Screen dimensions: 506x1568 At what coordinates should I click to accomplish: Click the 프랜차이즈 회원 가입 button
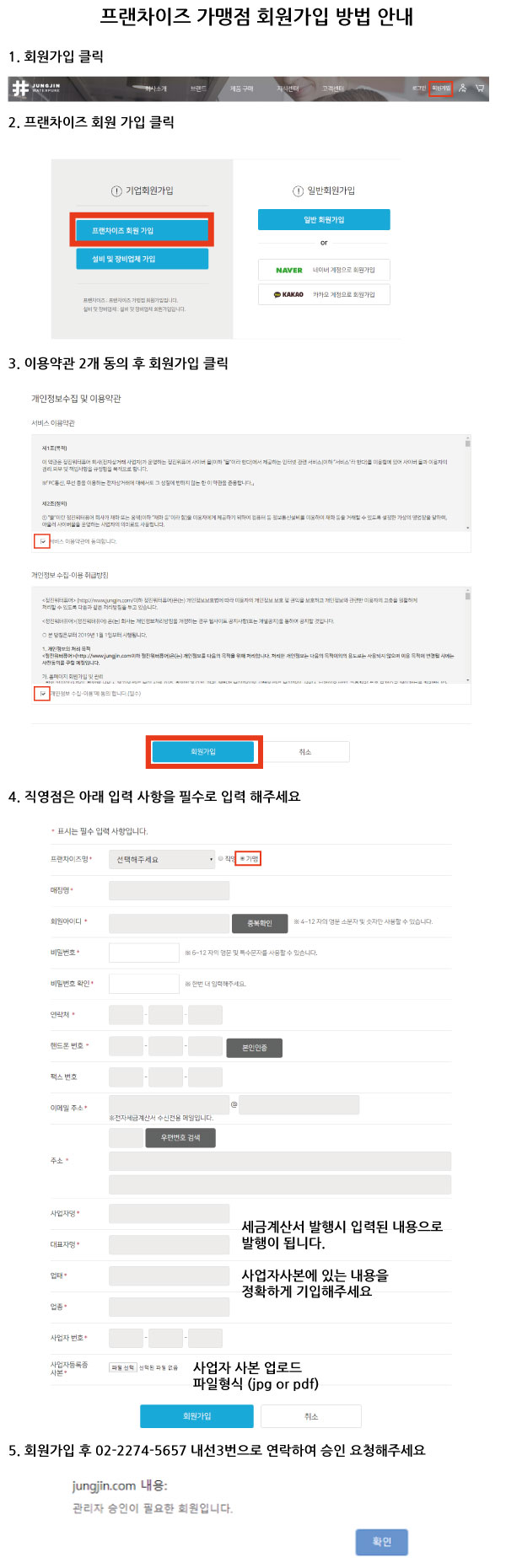coord(142,230)
